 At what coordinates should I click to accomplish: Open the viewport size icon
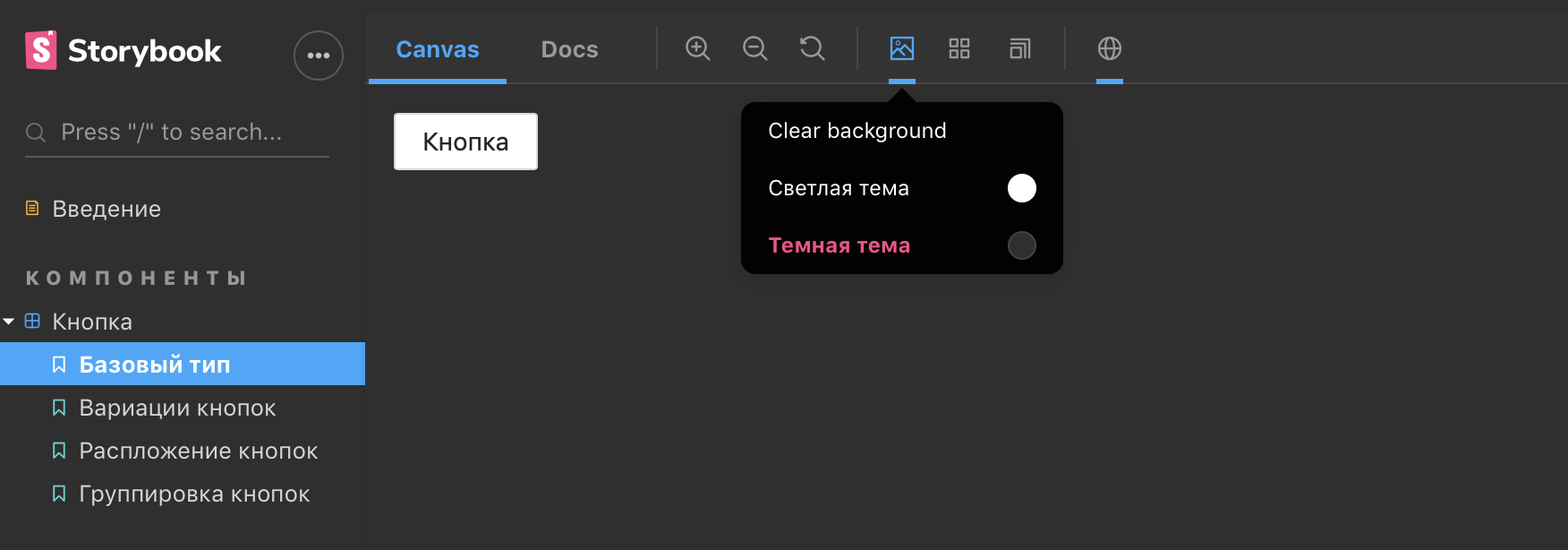1020,48
